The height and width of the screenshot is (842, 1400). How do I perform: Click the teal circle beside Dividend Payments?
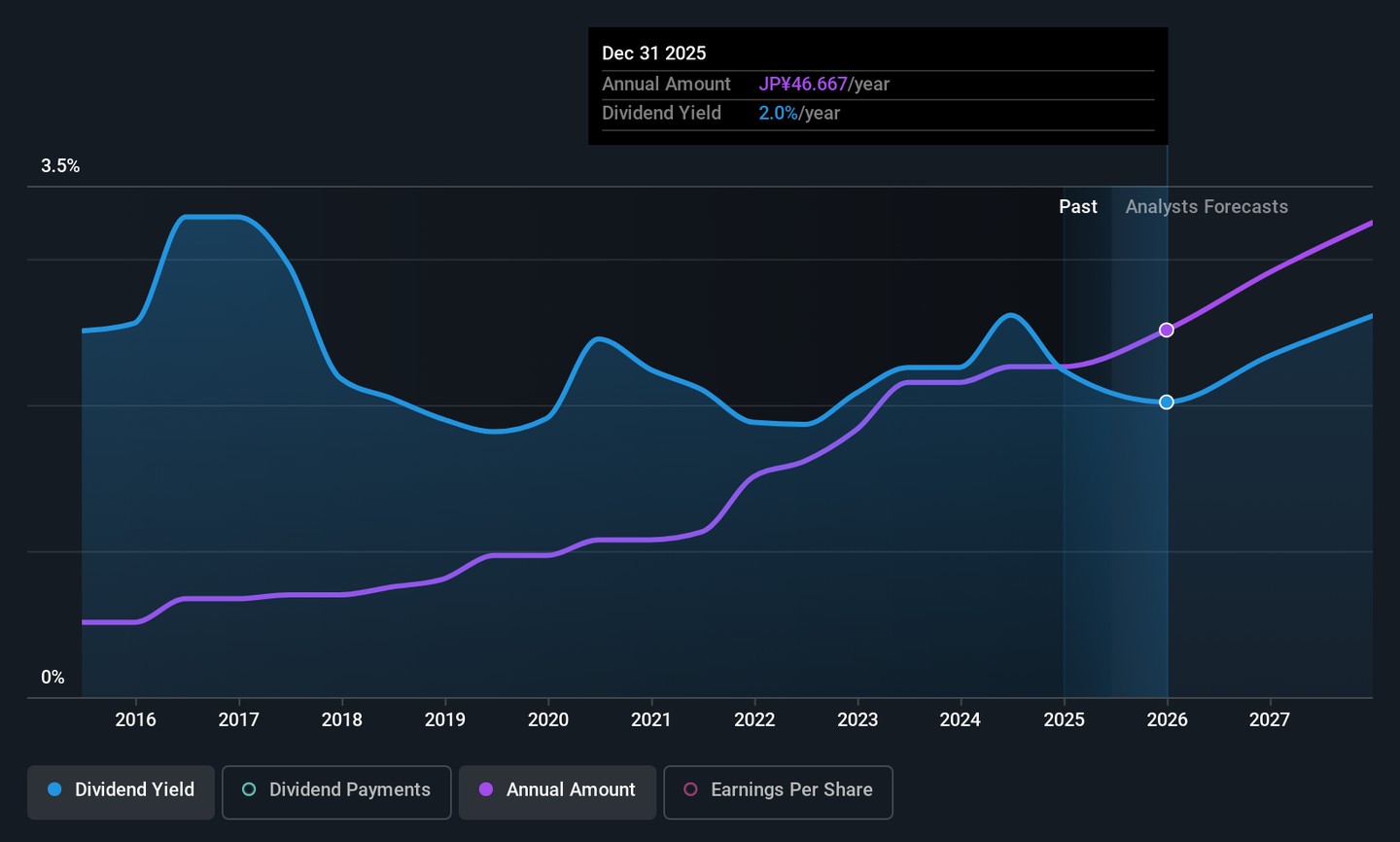[x=249, y=789]
